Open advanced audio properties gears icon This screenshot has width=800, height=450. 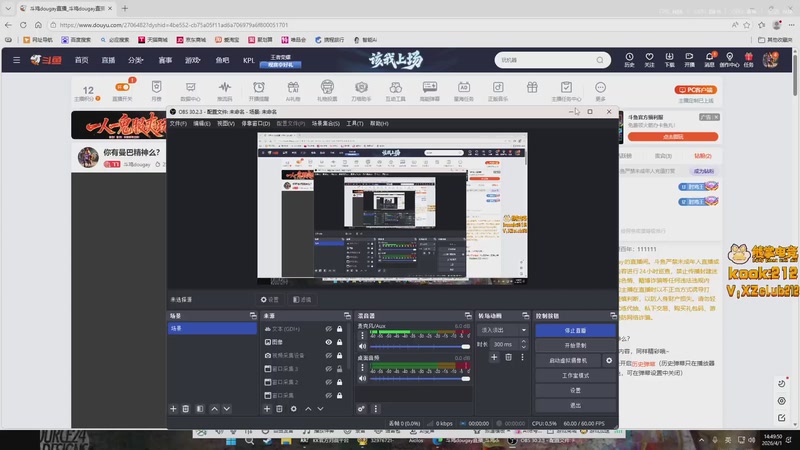coord(361,409)
